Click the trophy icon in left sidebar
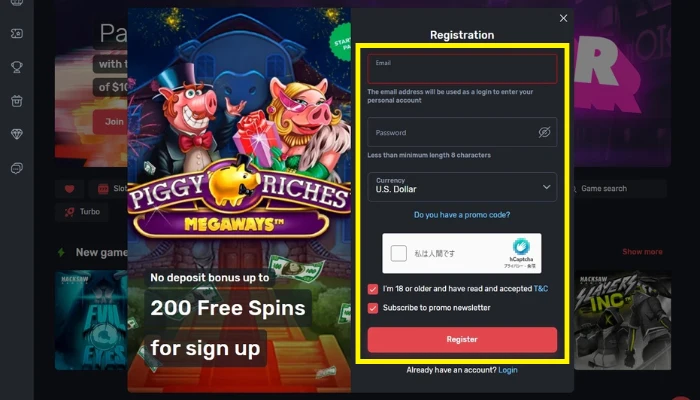Viewport: 700px width, 400px height. (17, 67)
